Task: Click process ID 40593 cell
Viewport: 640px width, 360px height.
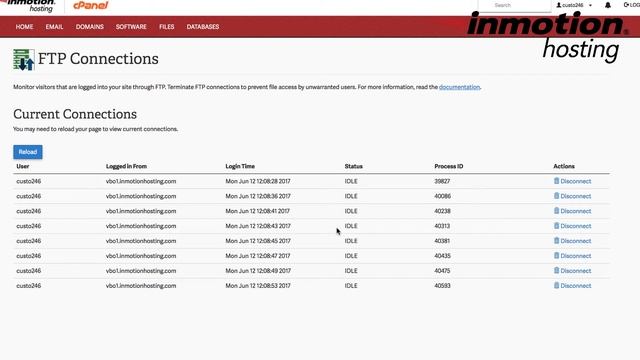Action: [442, 286]
